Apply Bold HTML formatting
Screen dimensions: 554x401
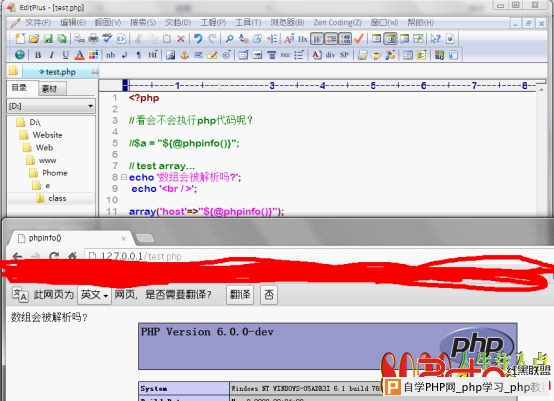pos(38,55)
